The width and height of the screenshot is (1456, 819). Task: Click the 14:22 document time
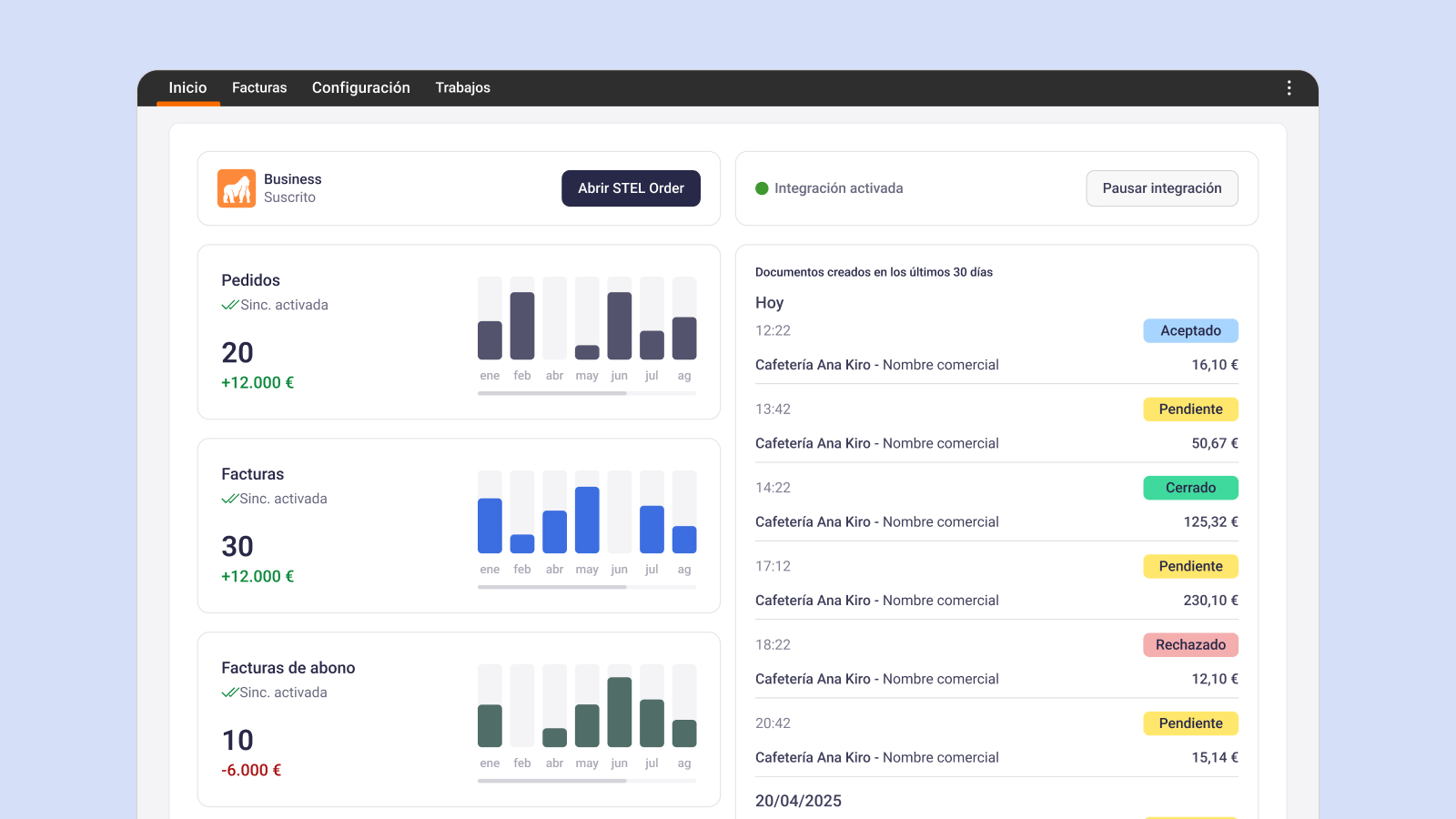[773, 488]
